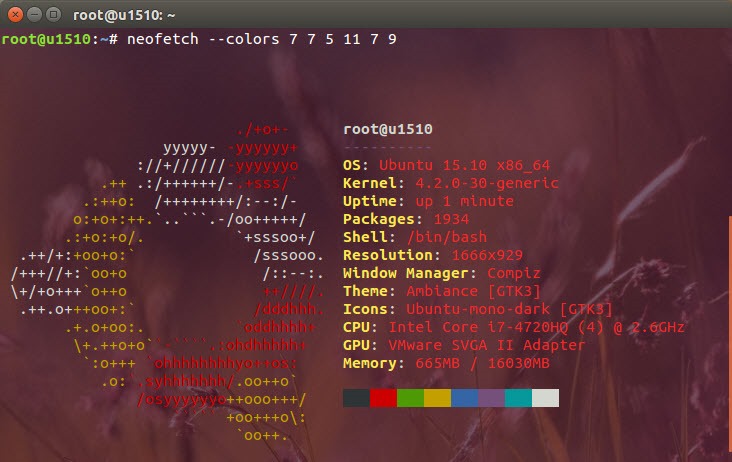Click the packages value '1934'

point(451,219)
